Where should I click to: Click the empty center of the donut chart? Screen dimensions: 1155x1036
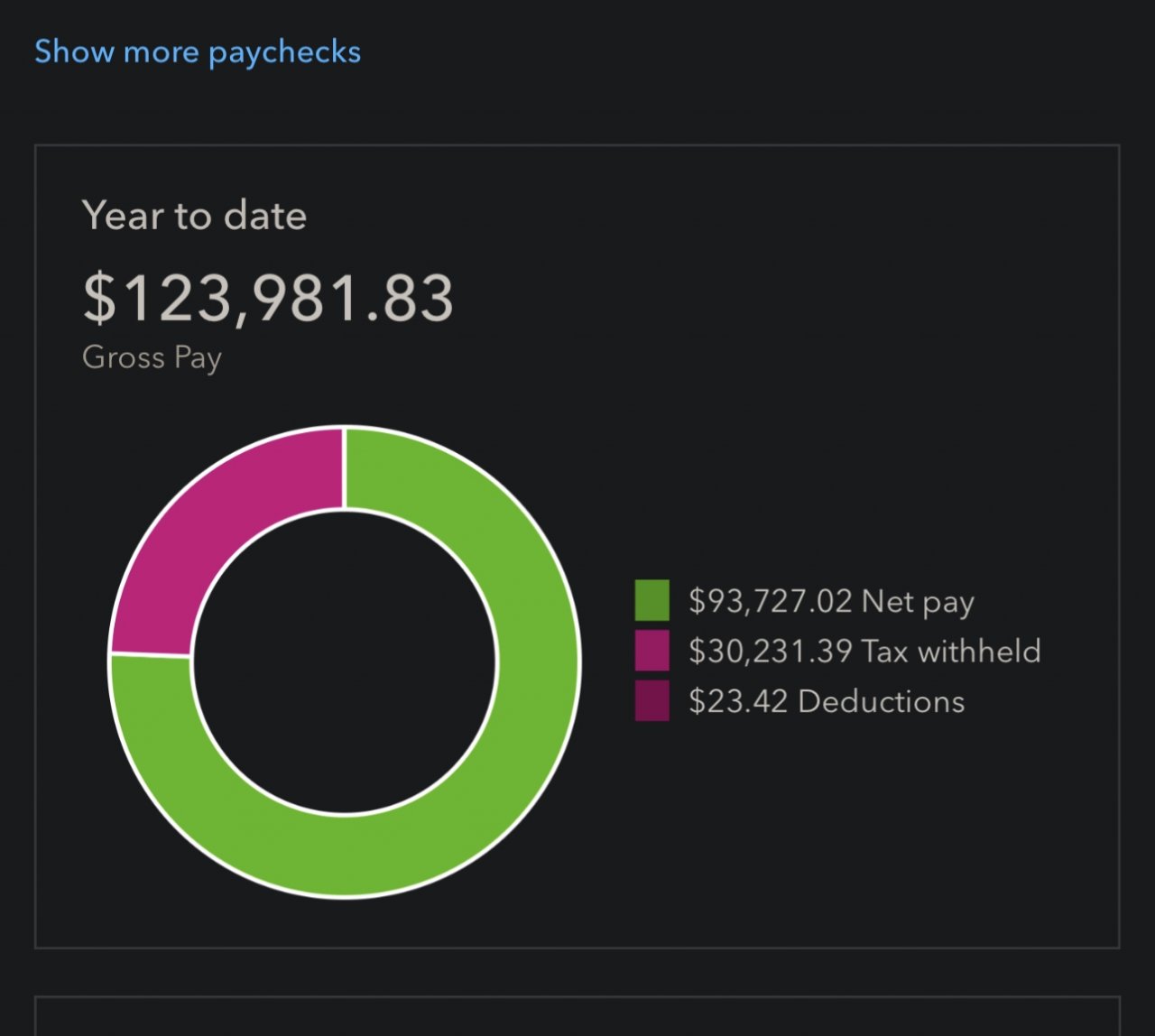click(344, 661)
